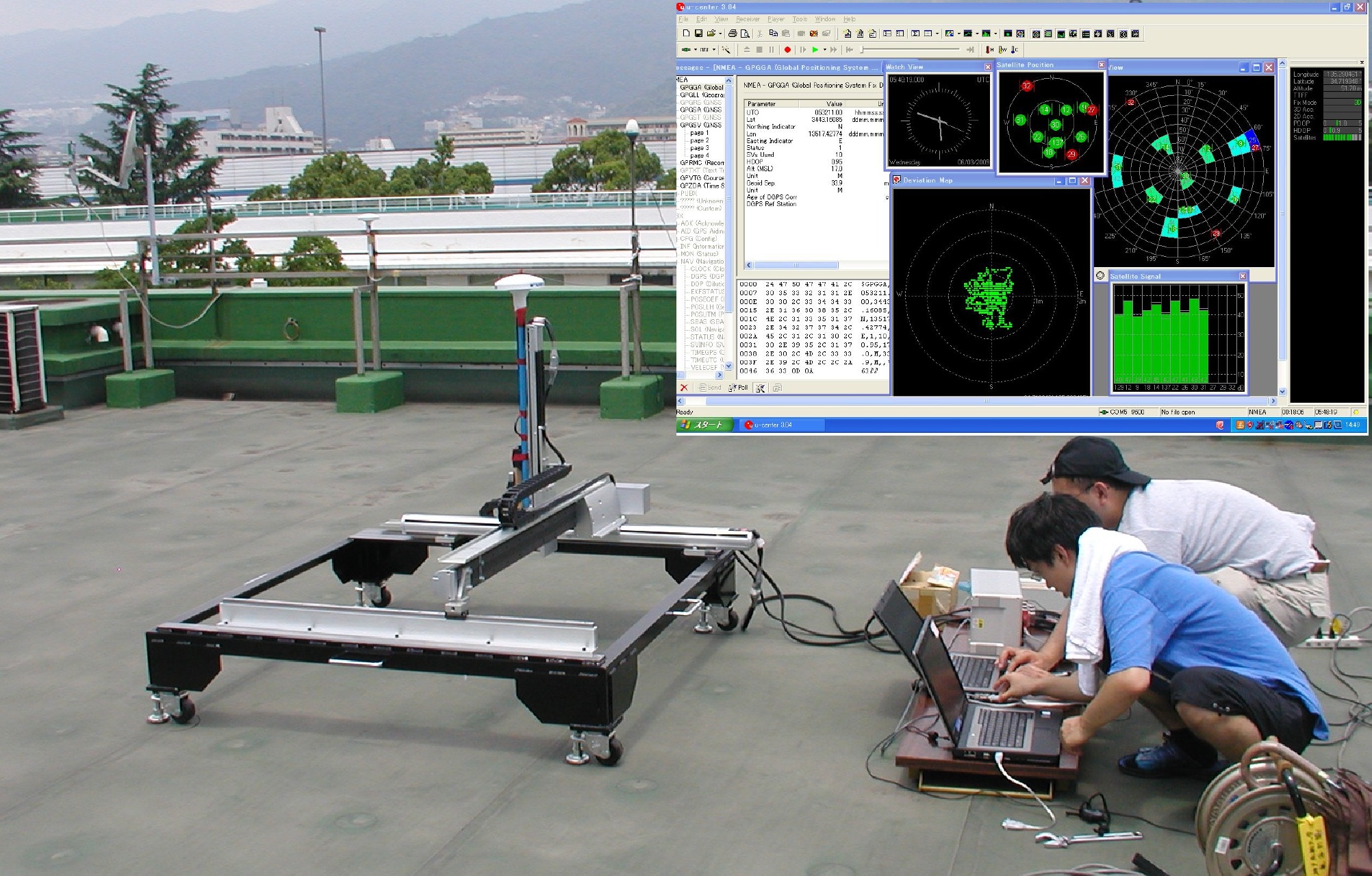Open Print Preview from the toolbar
The width and height of the screenshot is (1372, 876).
coord(745,34)
